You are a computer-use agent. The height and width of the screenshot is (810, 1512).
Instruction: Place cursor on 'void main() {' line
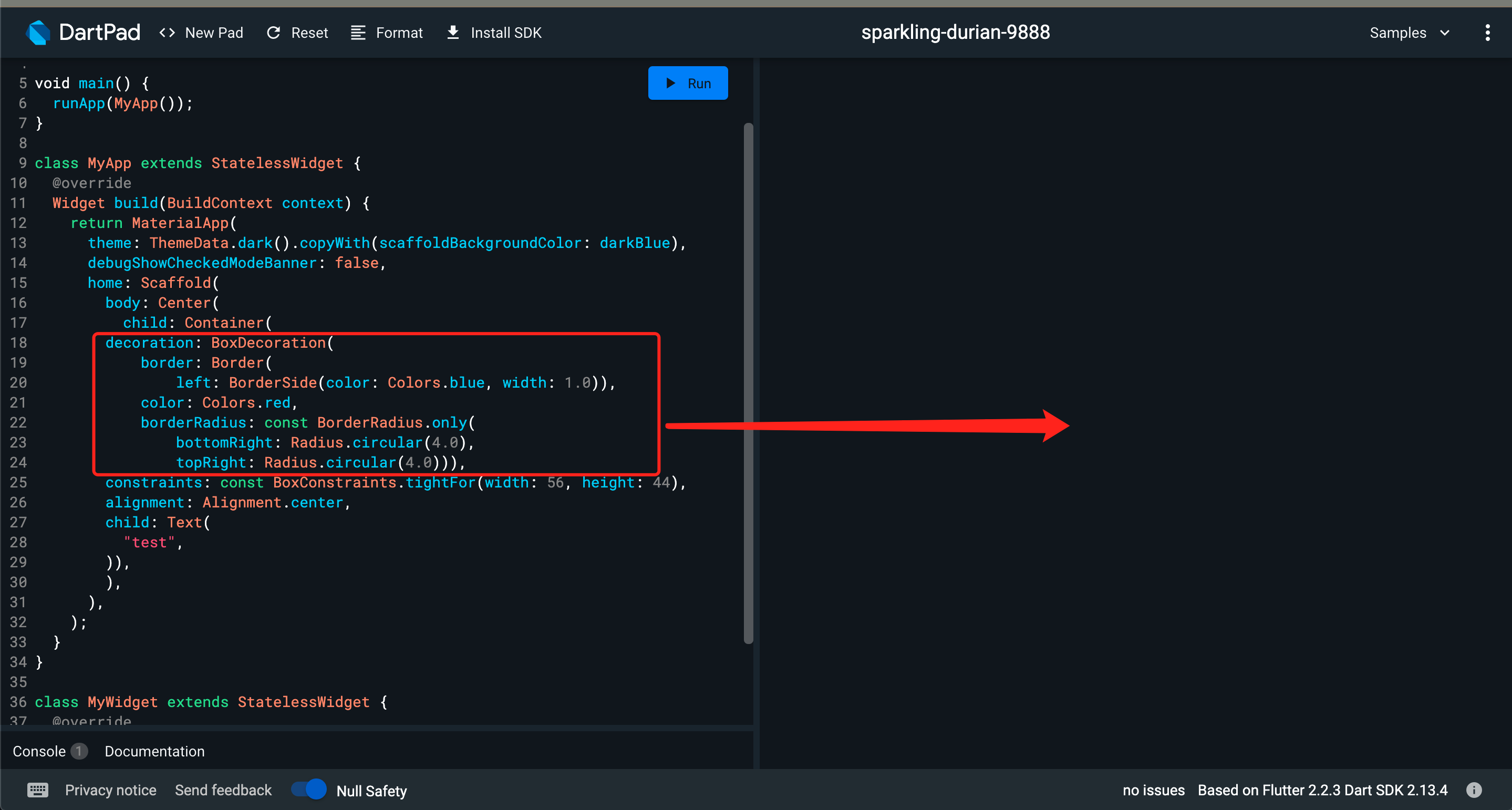tap(91, 84)
